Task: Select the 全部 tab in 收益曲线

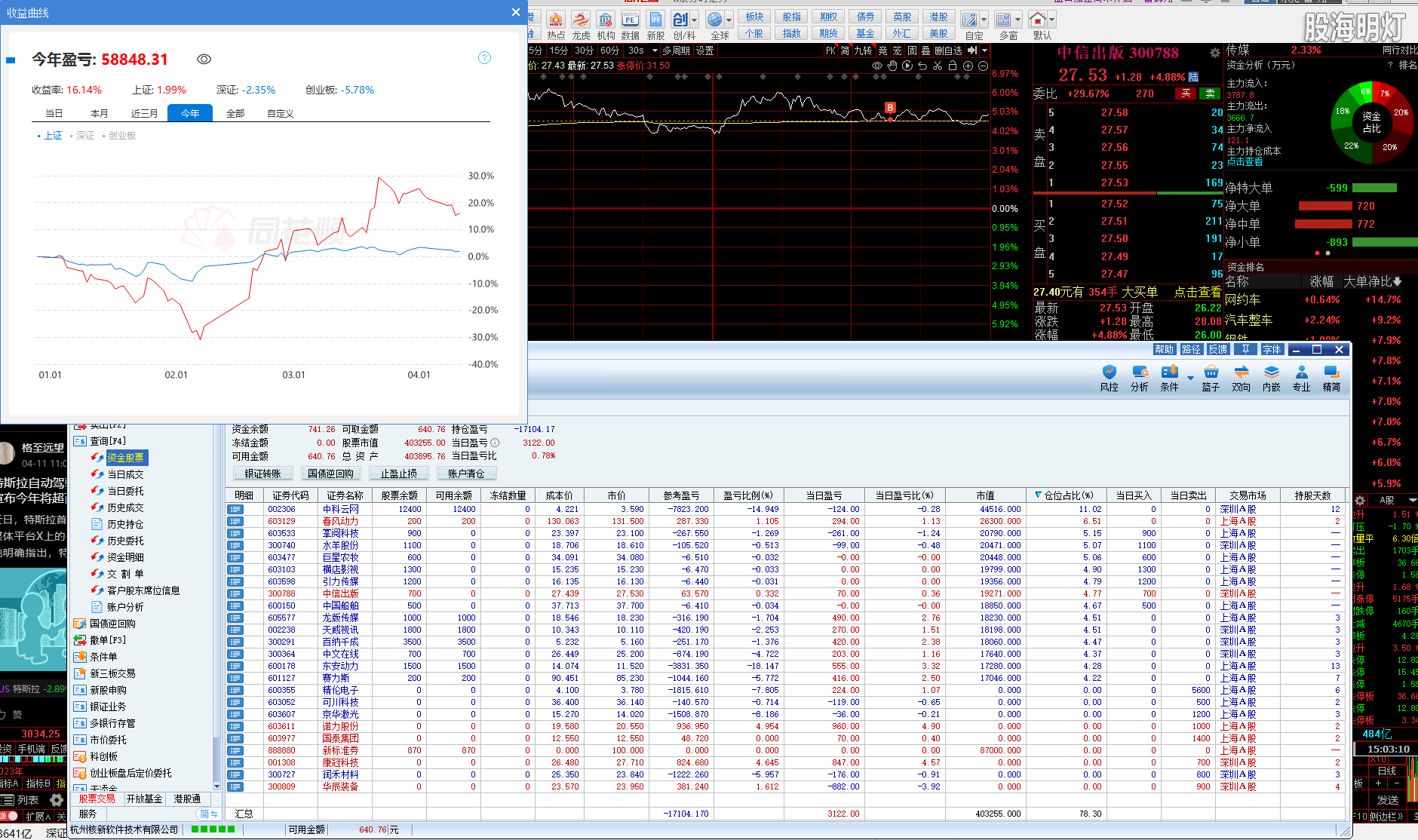Action: point(235,113)
